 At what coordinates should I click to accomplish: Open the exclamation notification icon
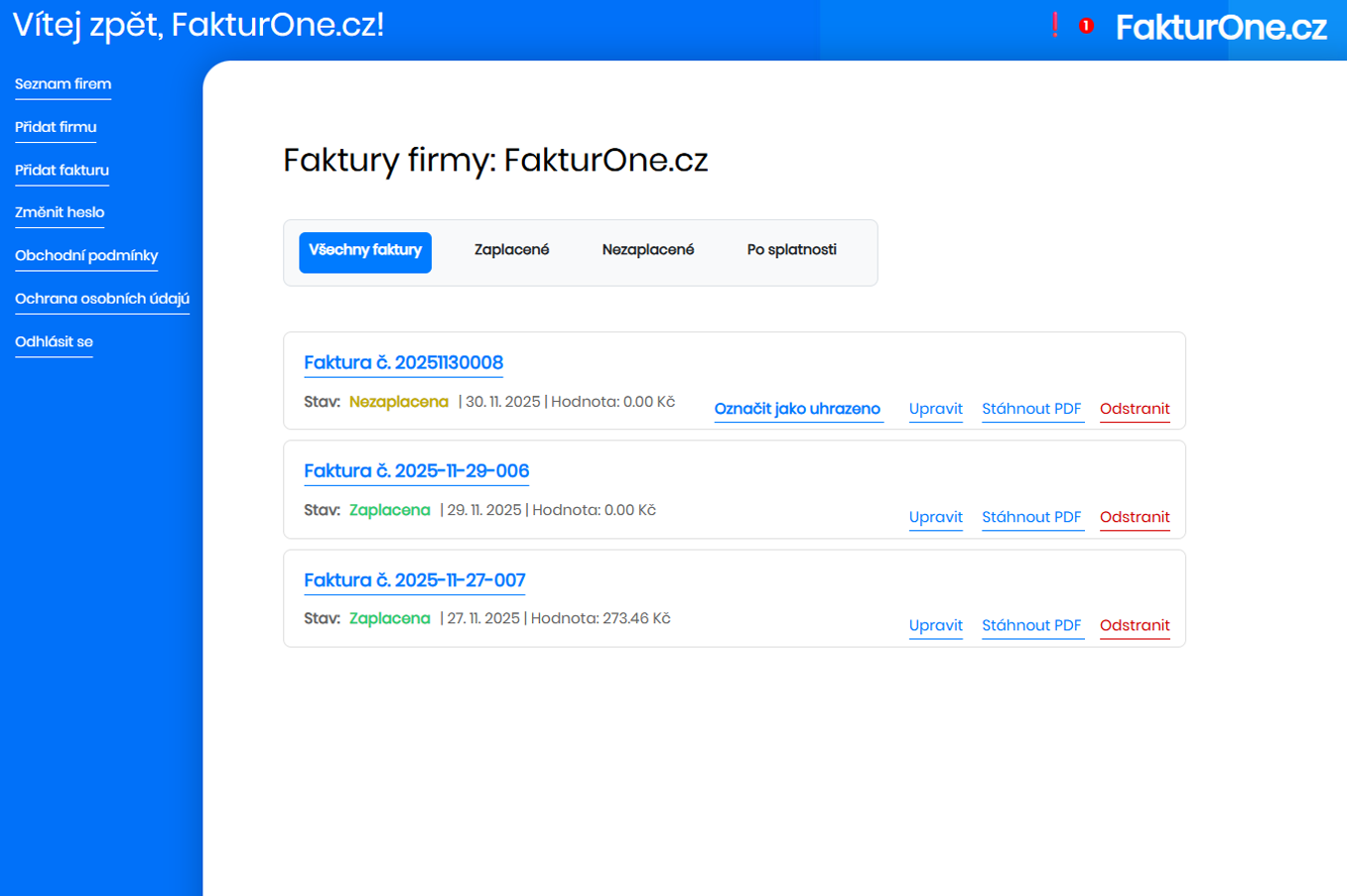pos(1055,25)
